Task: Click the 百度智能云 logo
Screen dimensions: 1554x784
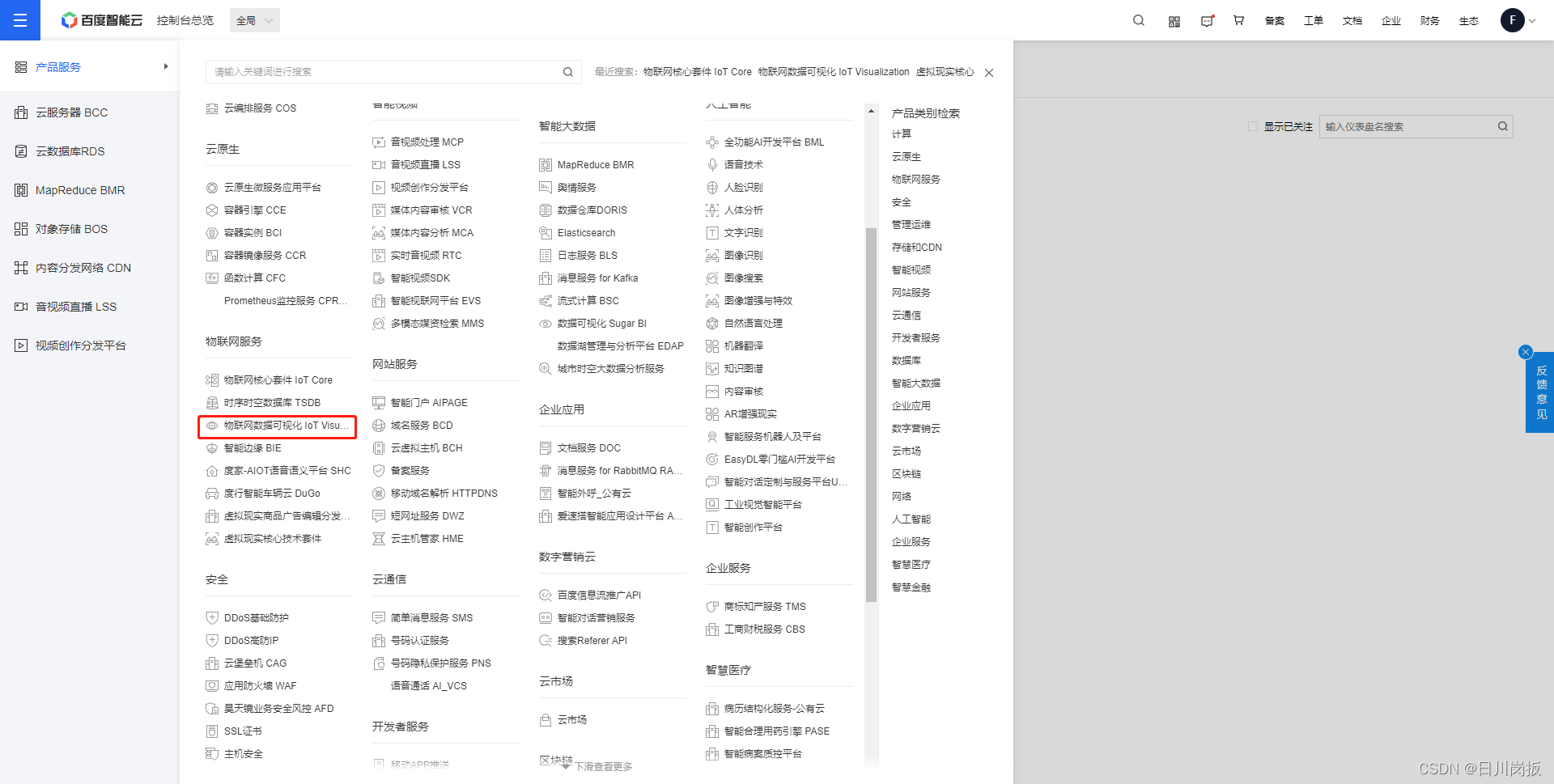Action: (x=102, y=20)
